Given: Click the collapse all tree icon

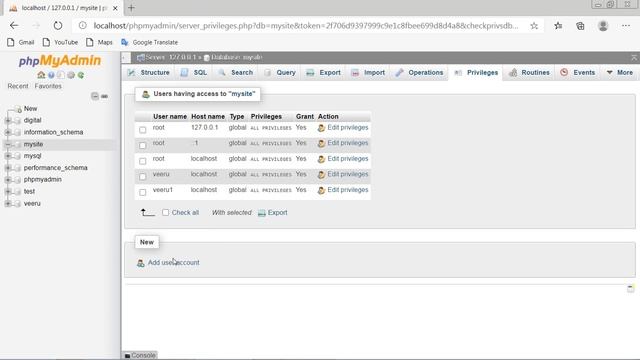Looking at the screenshot, I should click(95, 96).
